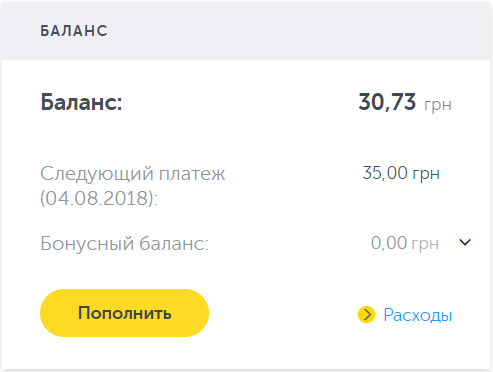Viewport: 493px width, 372px height.
Task: Click the Бонусный баланс: label
Action: [x=124, y=243]
